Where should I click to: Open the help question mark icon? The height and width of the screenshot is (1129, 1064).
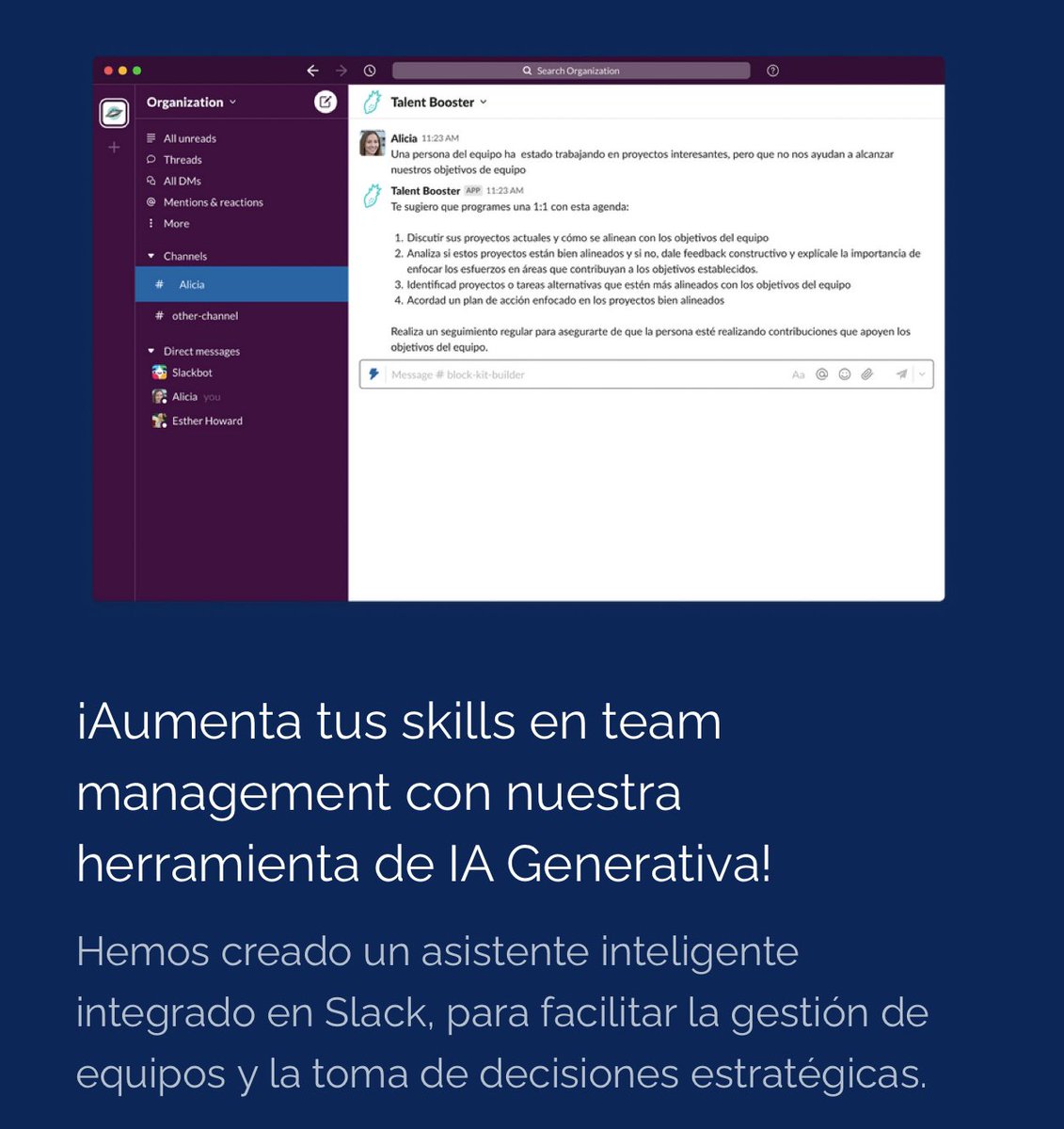(772, 71)
